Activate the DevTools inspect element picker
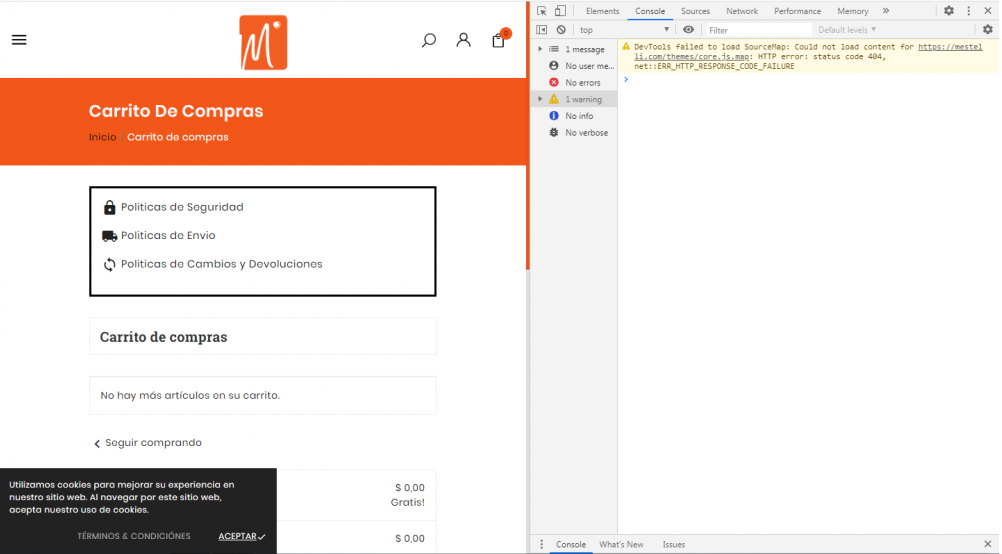 point(541,11)
